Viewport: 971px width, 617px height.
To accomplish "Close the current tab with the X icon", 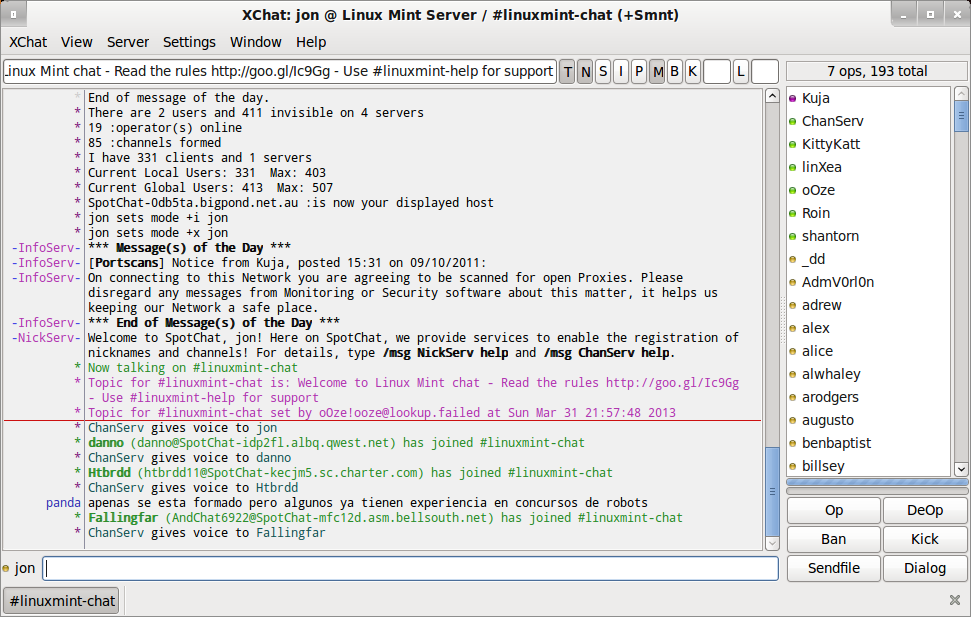I will pos(955,600).
